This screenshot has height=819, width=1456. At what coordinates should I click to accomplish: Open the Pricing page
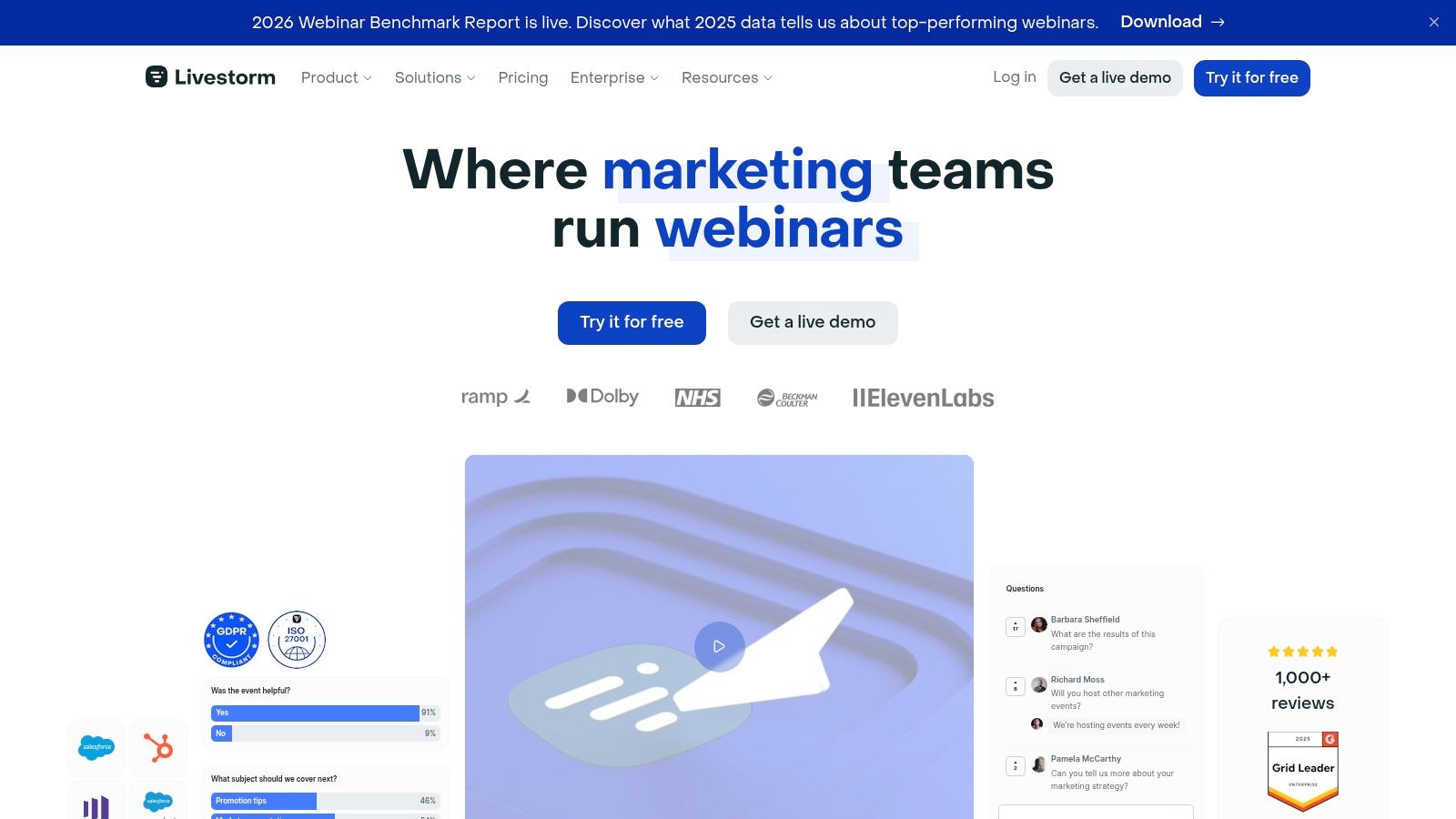(x=523, y=77)
